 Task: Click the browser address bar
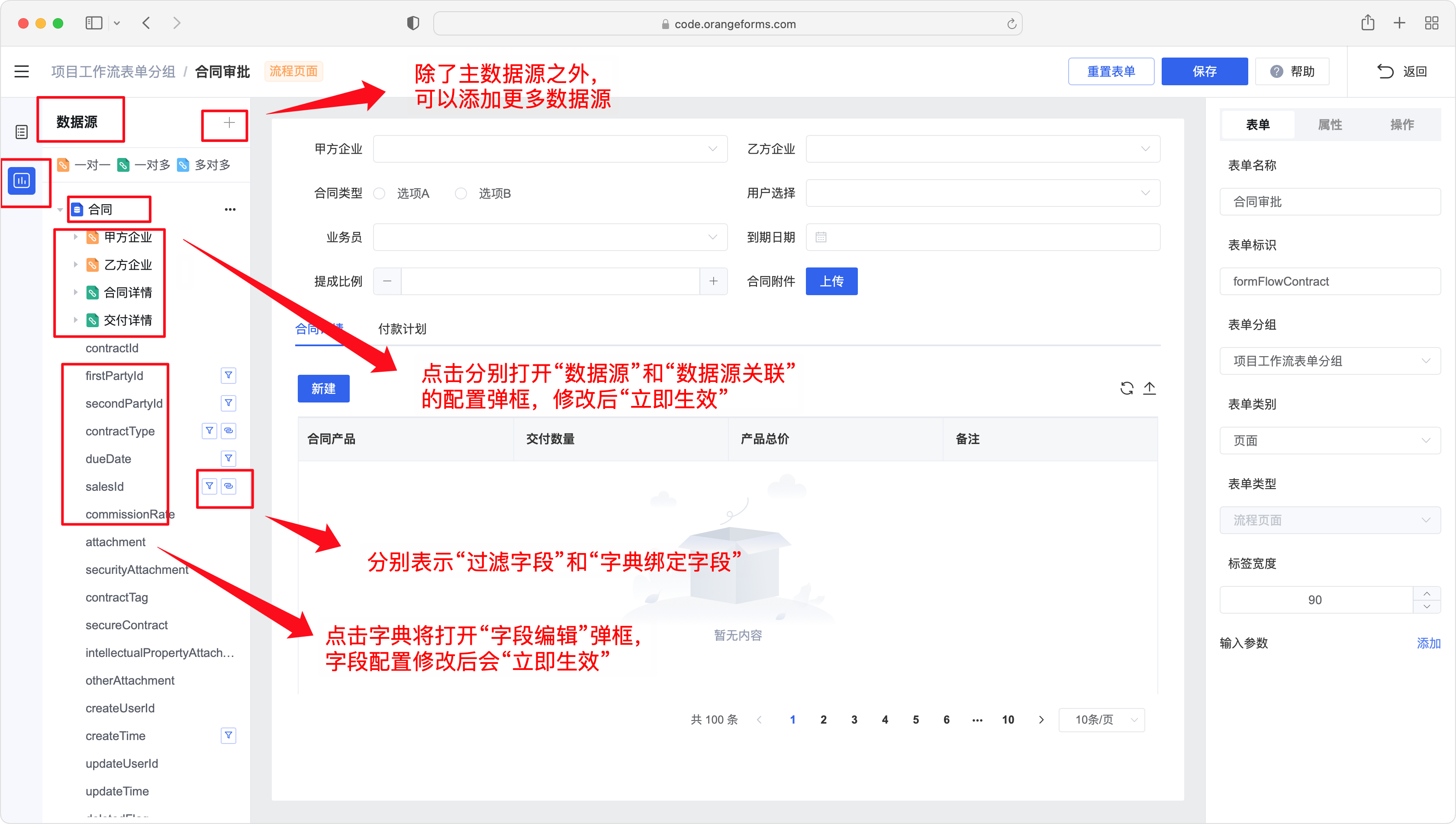(727, 24)
